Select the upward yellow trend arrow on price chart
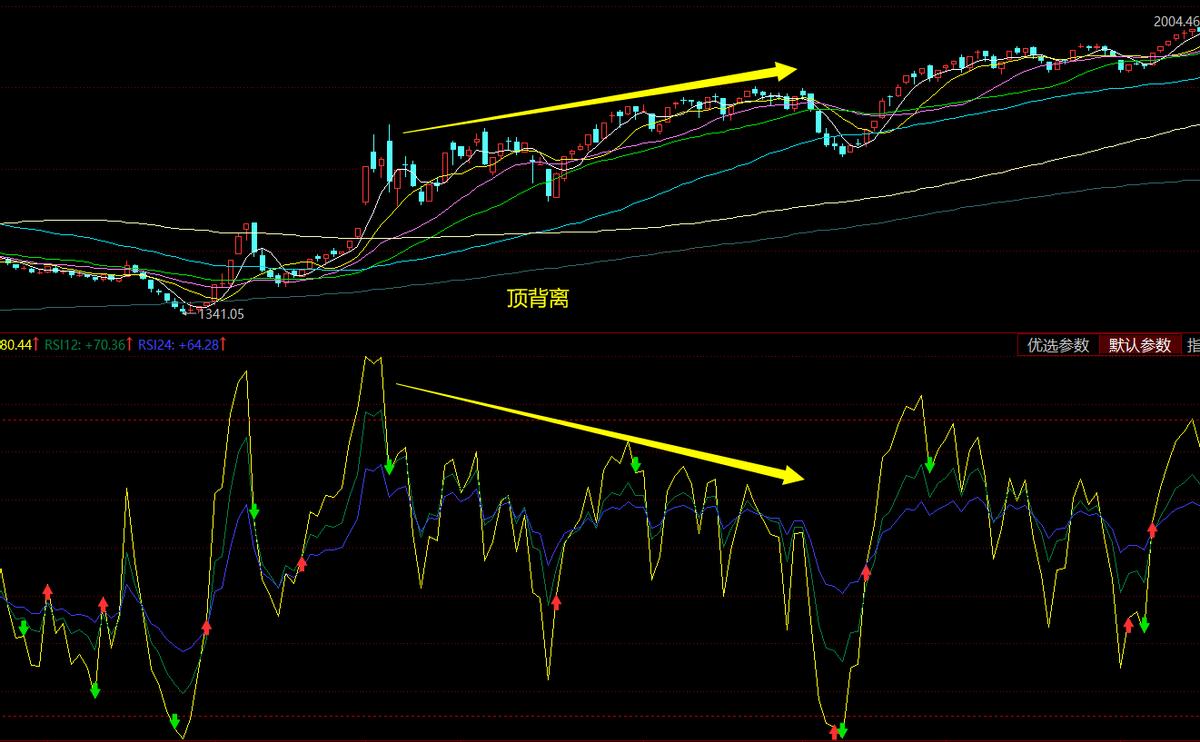Image resolution: width=1200 pixels, height=742 pixels. (x=598, y=100)
